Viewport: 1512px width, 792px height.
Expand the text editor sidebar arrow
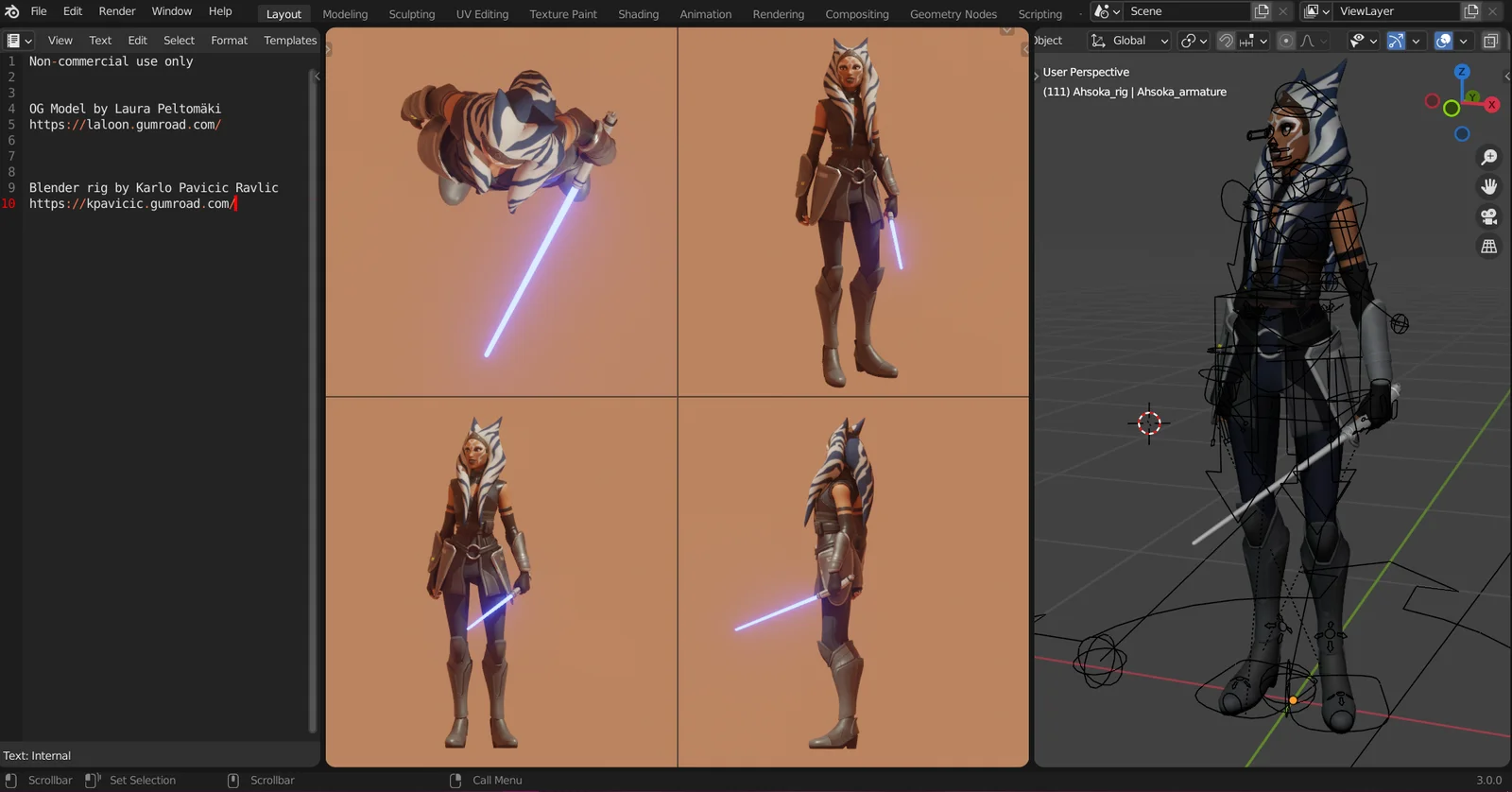tap(317, 77)
